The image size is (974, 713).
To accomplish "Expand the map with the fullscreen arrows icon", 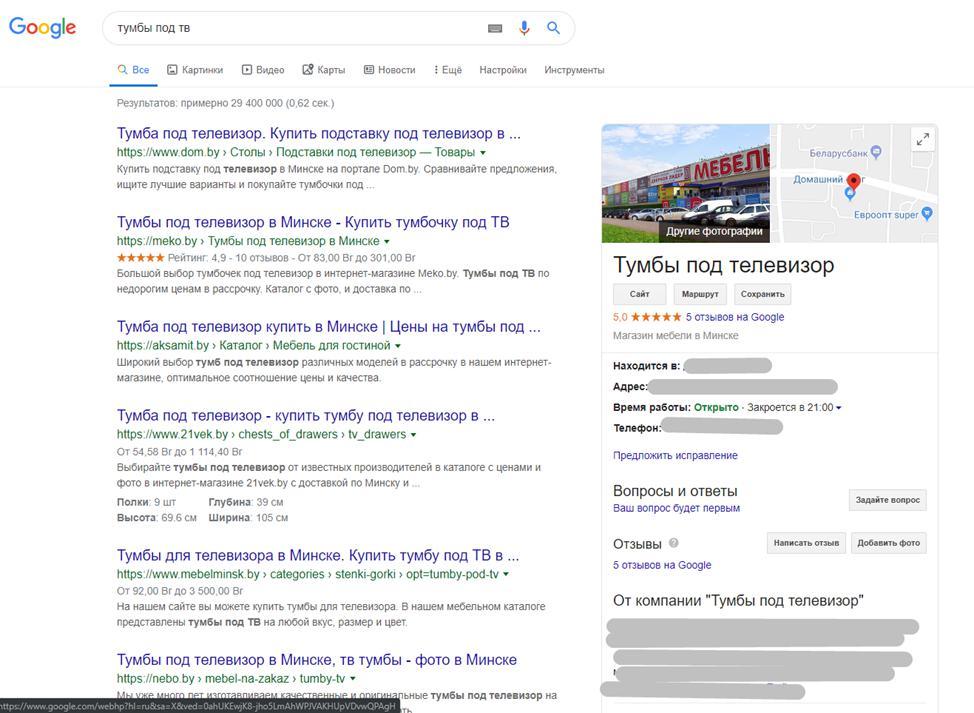I will tap(923, 139).
